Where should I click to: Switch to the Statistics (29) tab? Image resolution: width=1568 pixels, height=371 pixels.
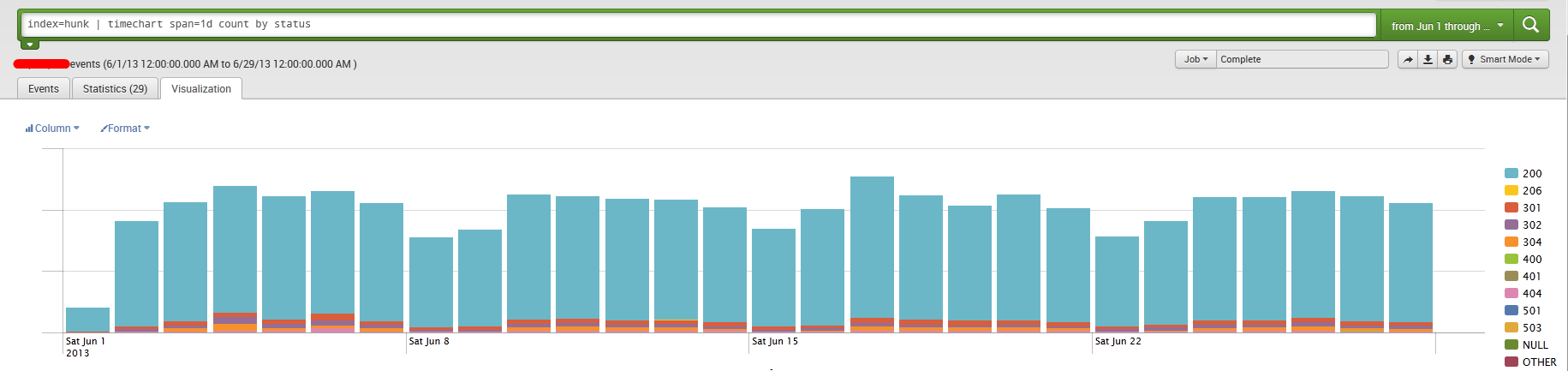[x=115, y=88]
